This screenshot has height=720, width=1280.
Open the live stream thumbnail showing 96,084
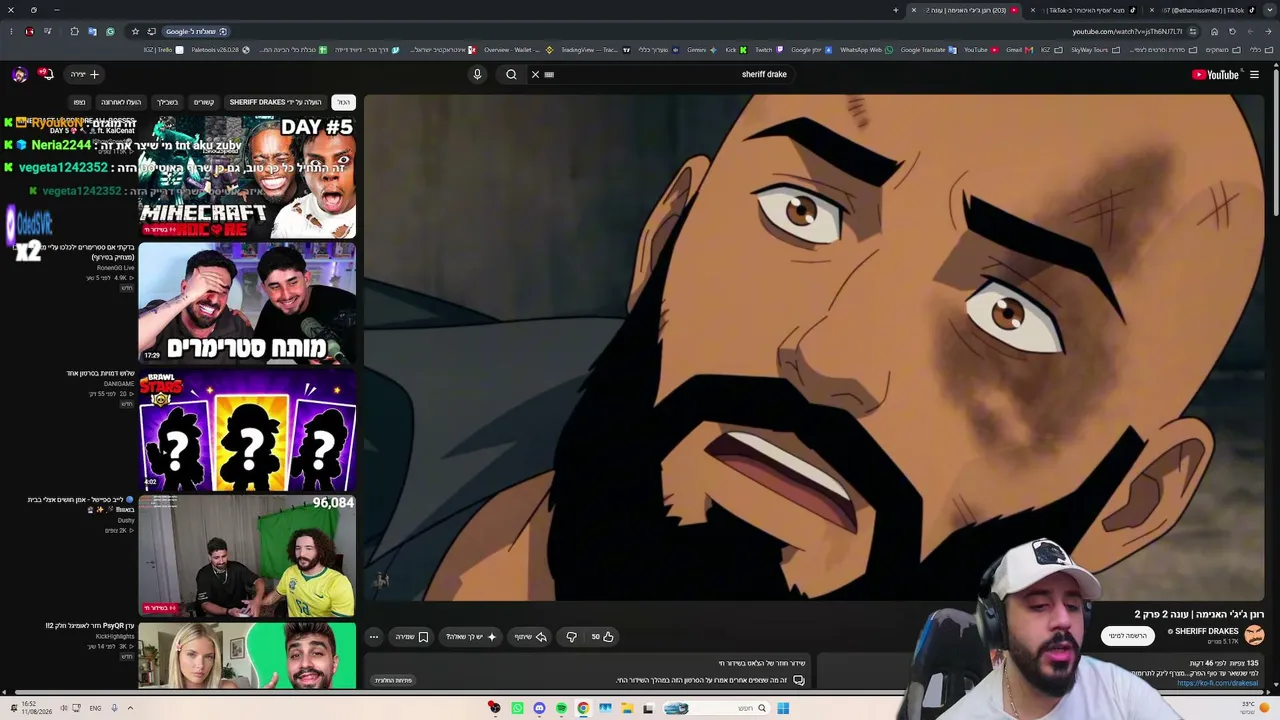[247, 556]
